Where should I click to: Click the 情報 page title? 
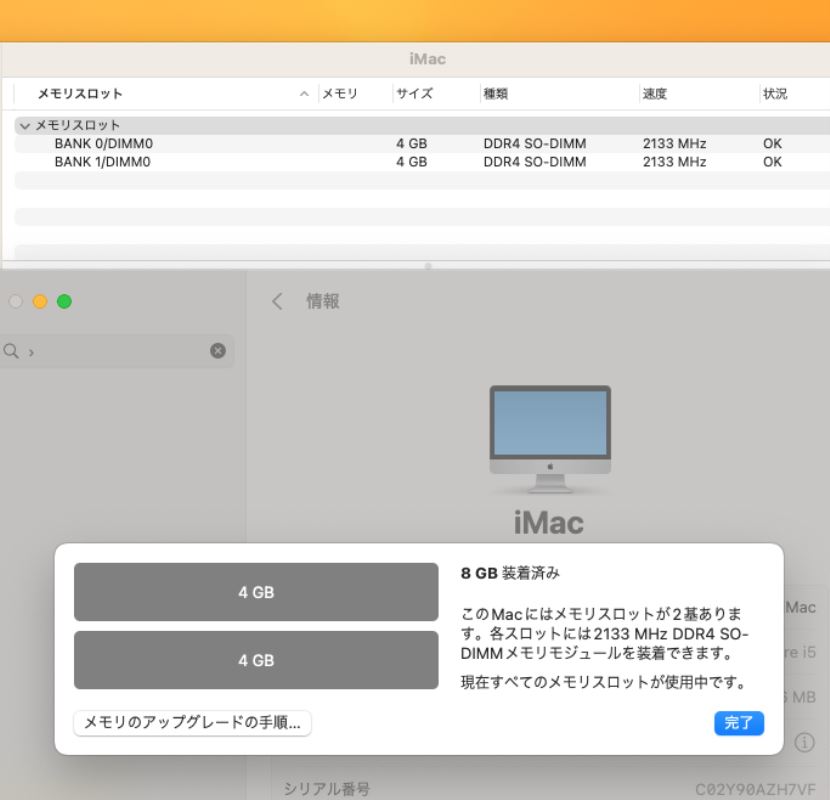[x=323, y=301]
